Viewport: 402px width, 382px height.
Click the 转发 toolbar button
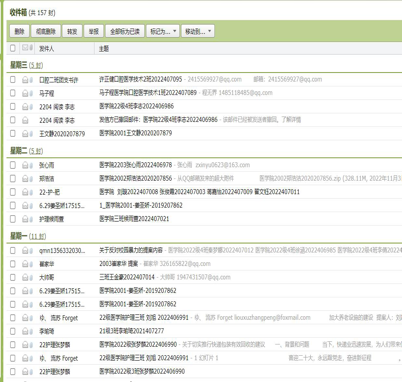[x=72, y=31]
